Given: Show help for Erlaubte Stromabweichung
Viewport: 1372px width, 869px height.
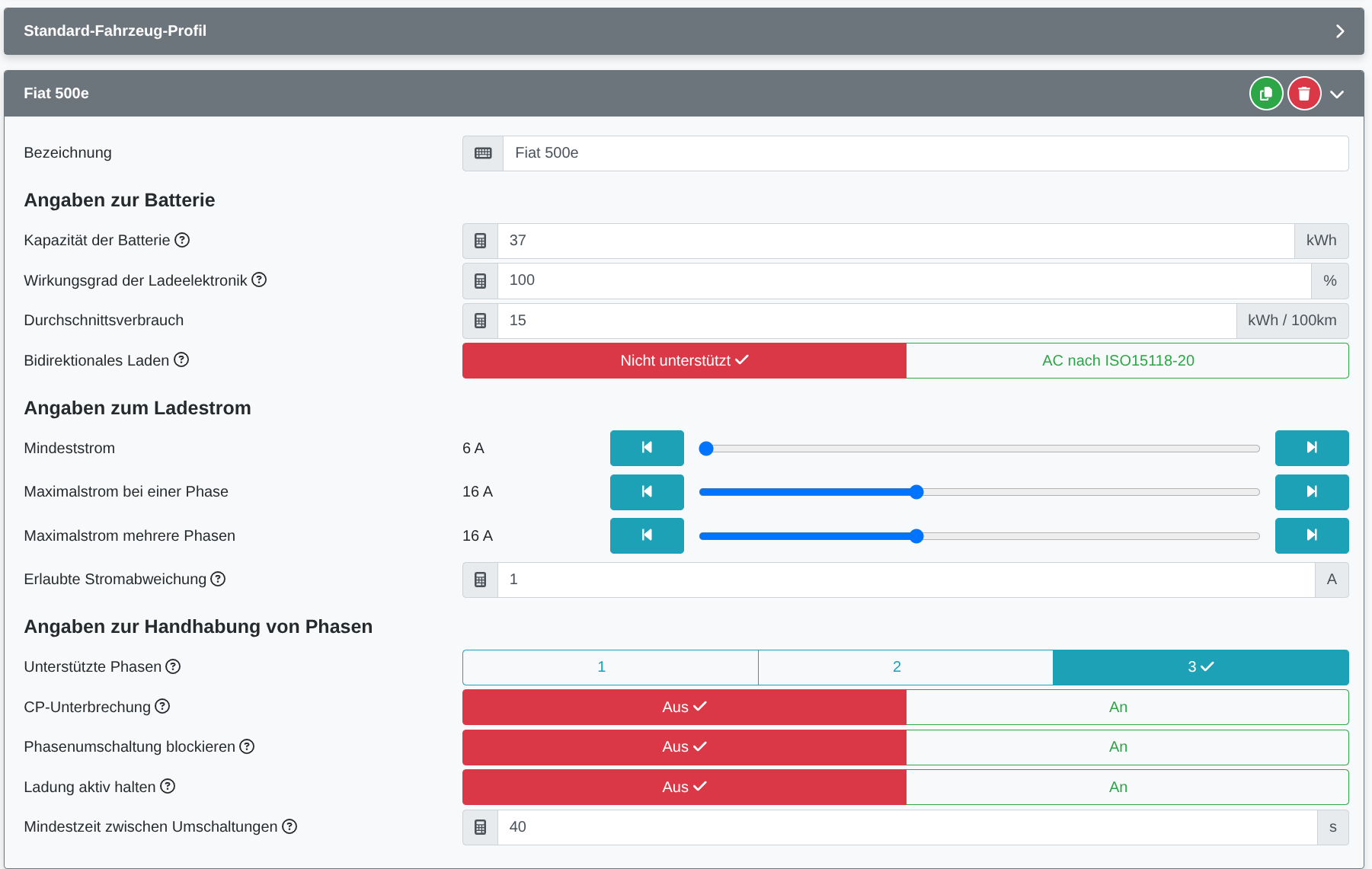Looking at the screenshot, I should [218, 579].
